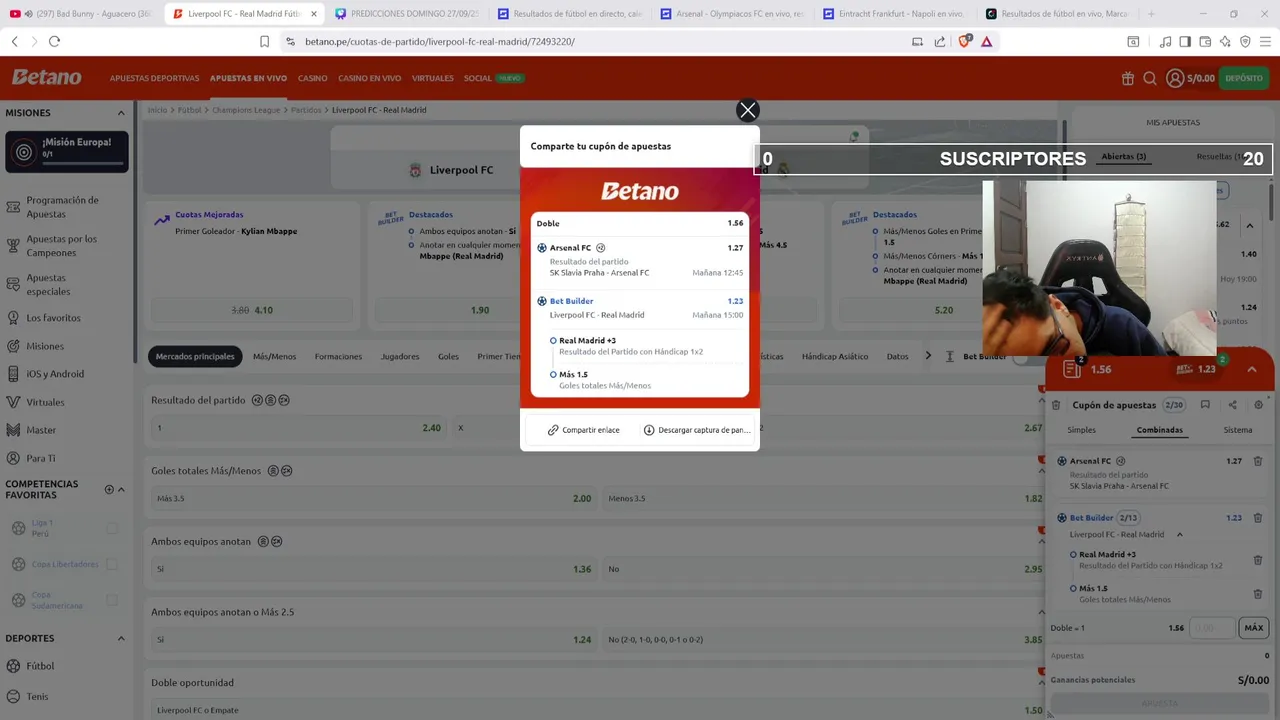1280x720 pixels.
Task: Click the Betano logo in the header
Action: pyautogui.click(x=47, y=77)
